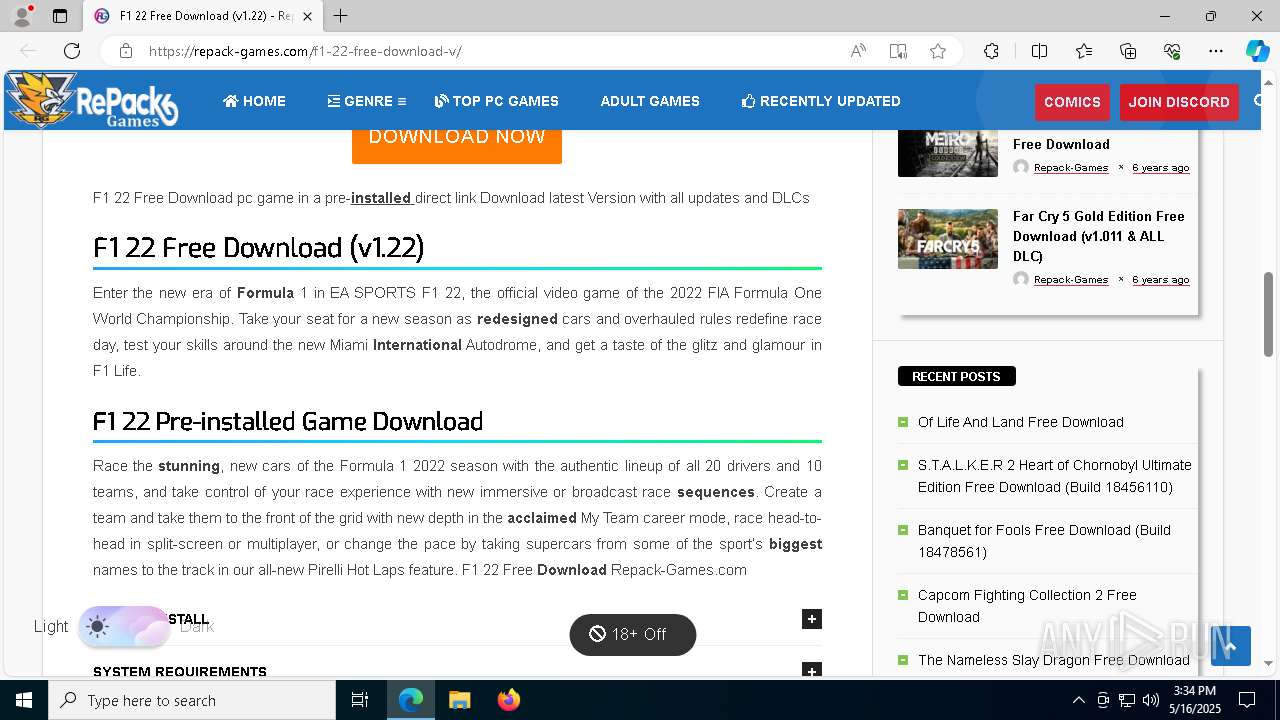This screenshot has height=720, width=1280.
Task: Go to RePack Games logo homepage
Action: 92,100
